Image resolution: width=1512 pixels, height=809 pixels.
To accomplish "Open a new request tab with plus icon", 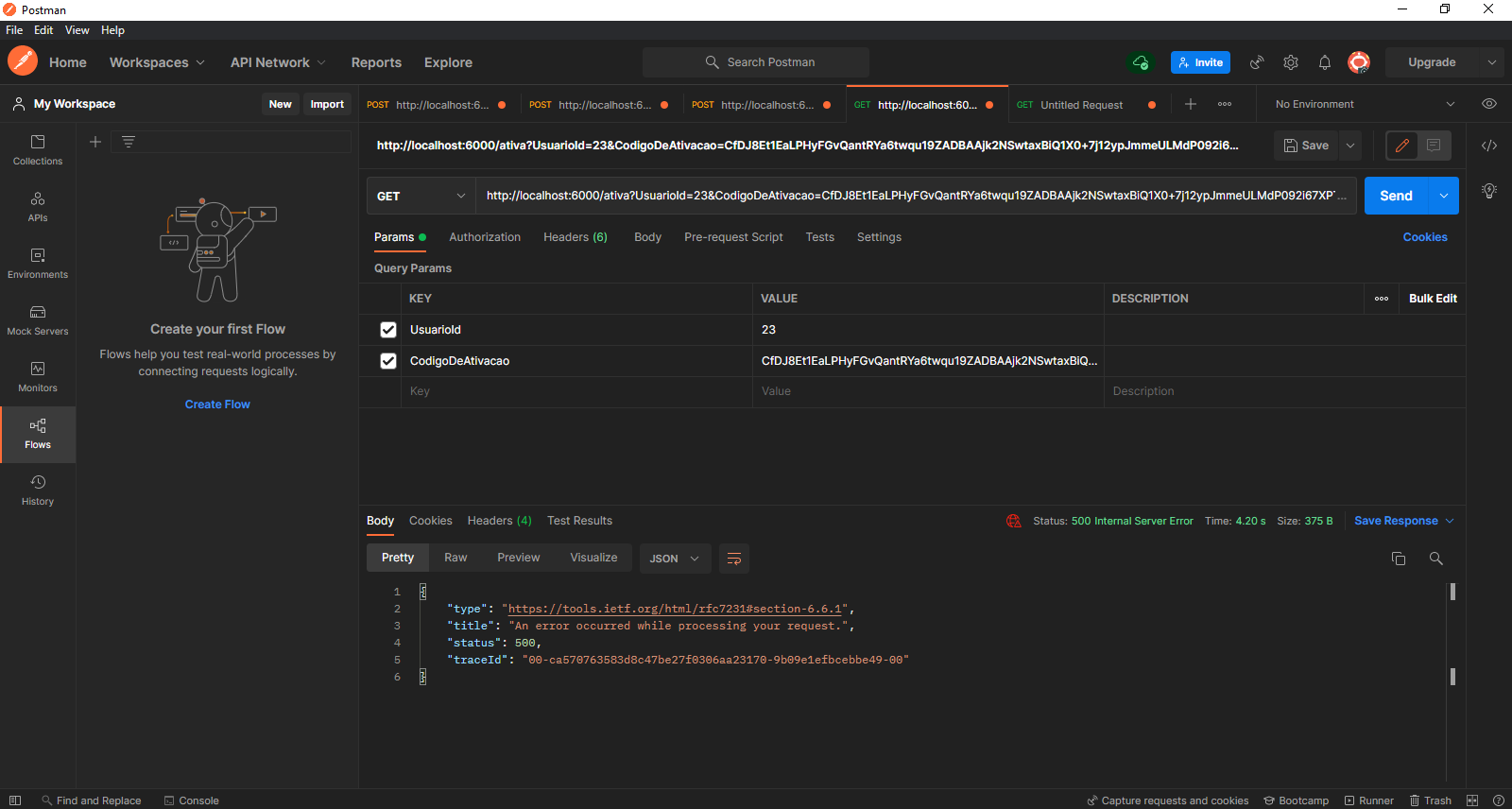I will [x=1191, y=104].
